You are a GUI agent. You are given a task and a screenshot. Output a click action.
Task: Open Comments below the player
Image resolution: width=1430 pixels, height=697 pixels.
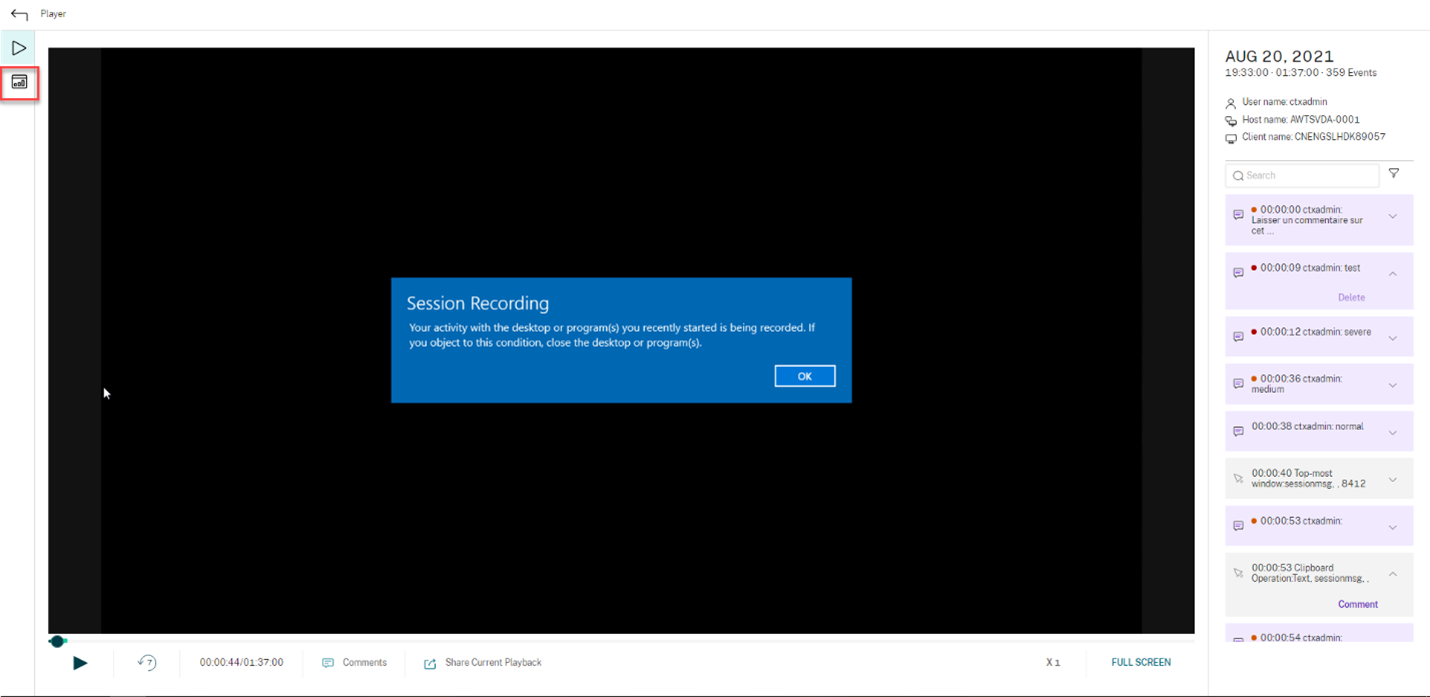pos(364,662)
